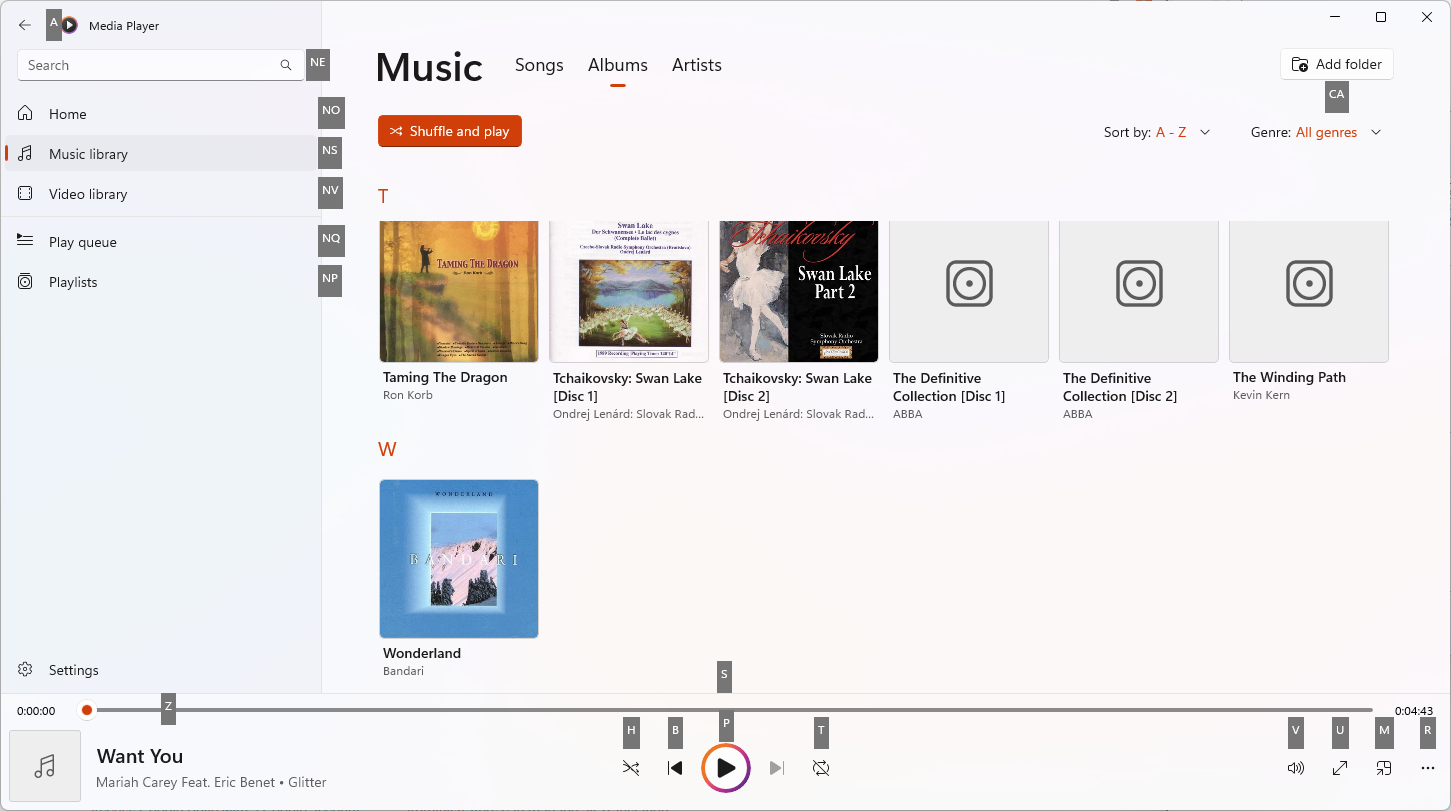Select the Music library in the sidebar
1451x811 pixels.
[88, 153]
